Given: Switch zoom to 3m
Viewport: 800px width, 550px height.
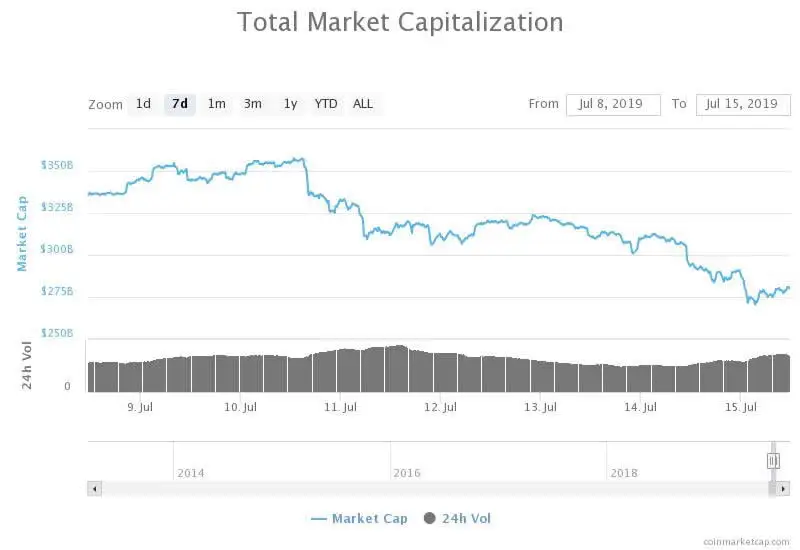Looking at the screenshot, I should click(x=253, y=104).
